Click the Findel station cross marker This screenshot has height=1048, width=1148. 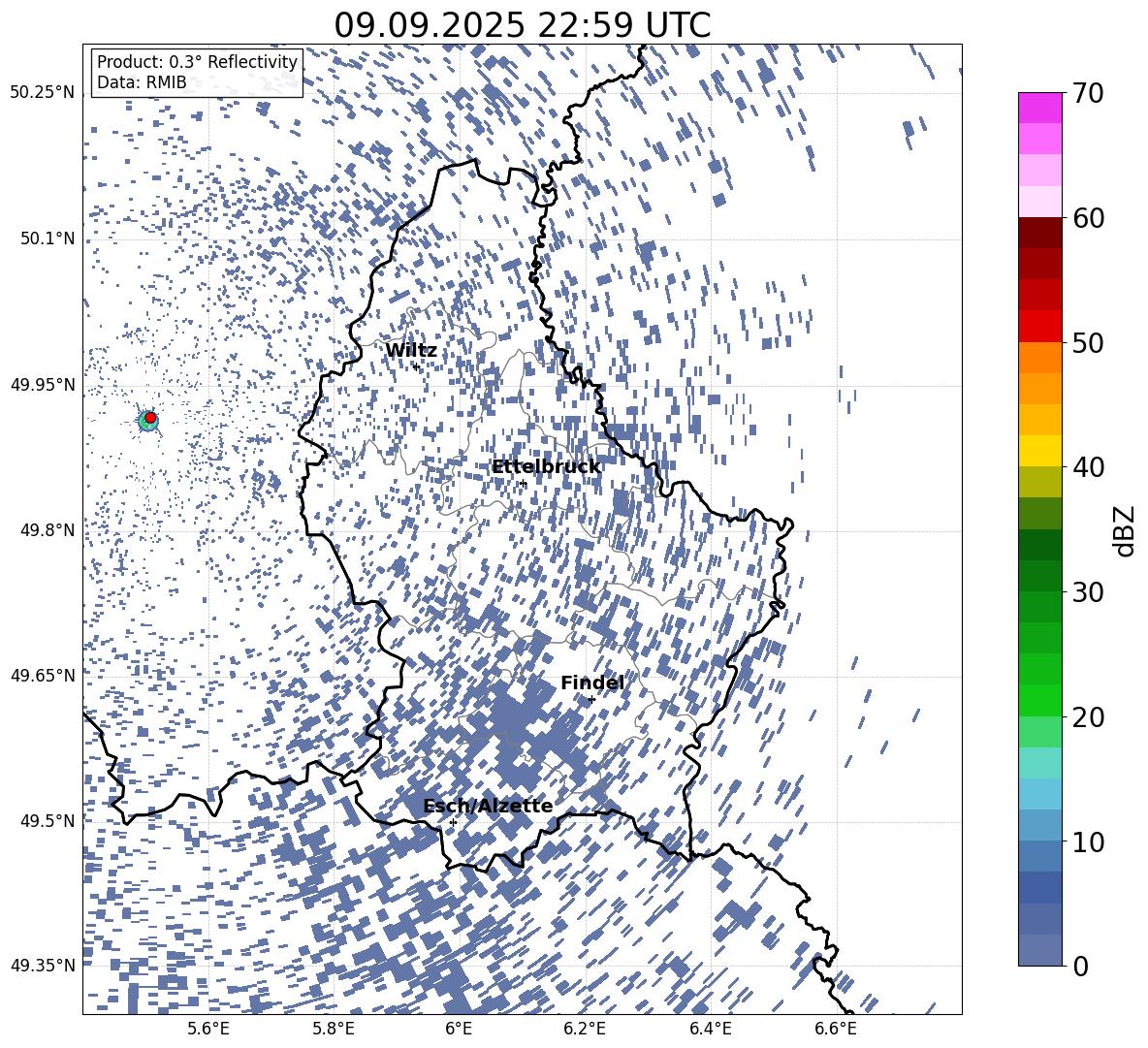tap(591, 700)
